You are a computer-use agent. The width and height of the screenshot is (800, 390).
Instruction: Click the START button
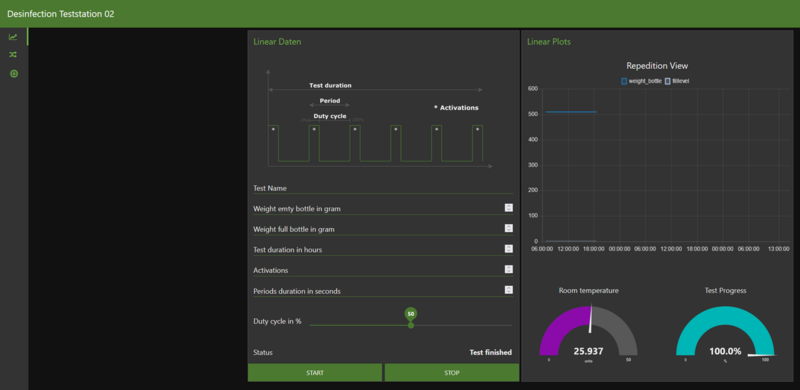(x=315, y=373)
